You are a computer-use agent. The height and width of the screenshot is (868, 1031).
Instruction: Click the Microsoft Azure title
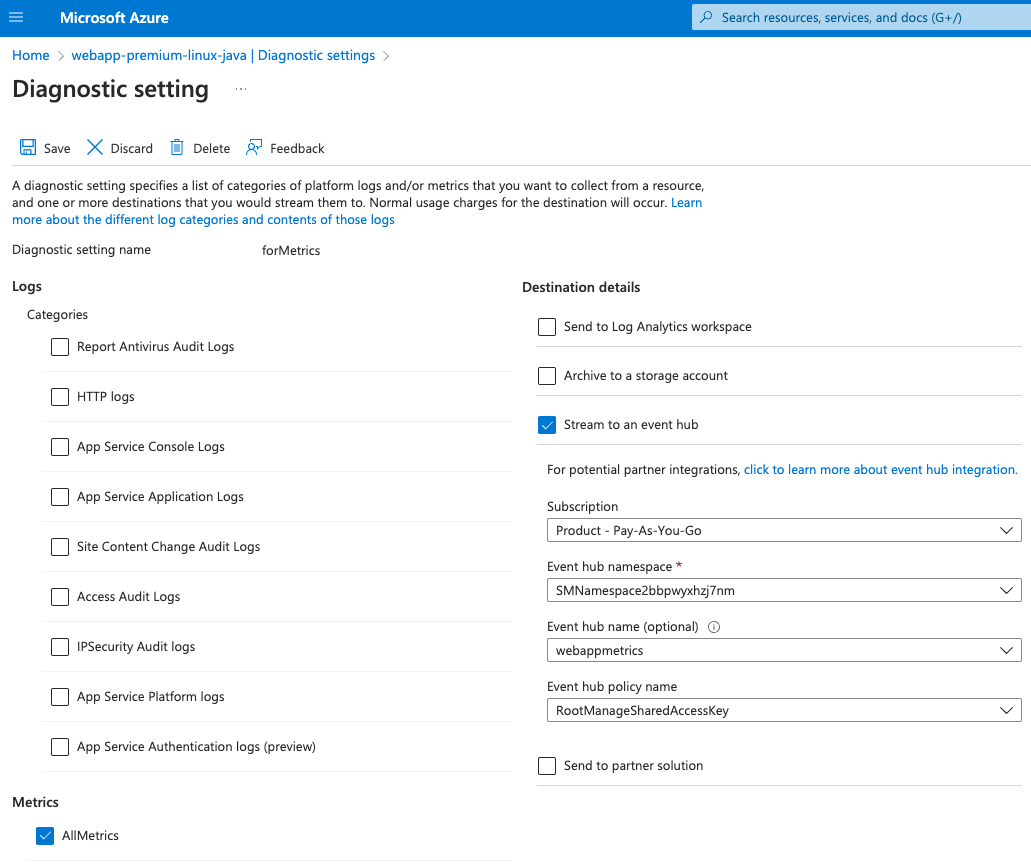point(114,18)
